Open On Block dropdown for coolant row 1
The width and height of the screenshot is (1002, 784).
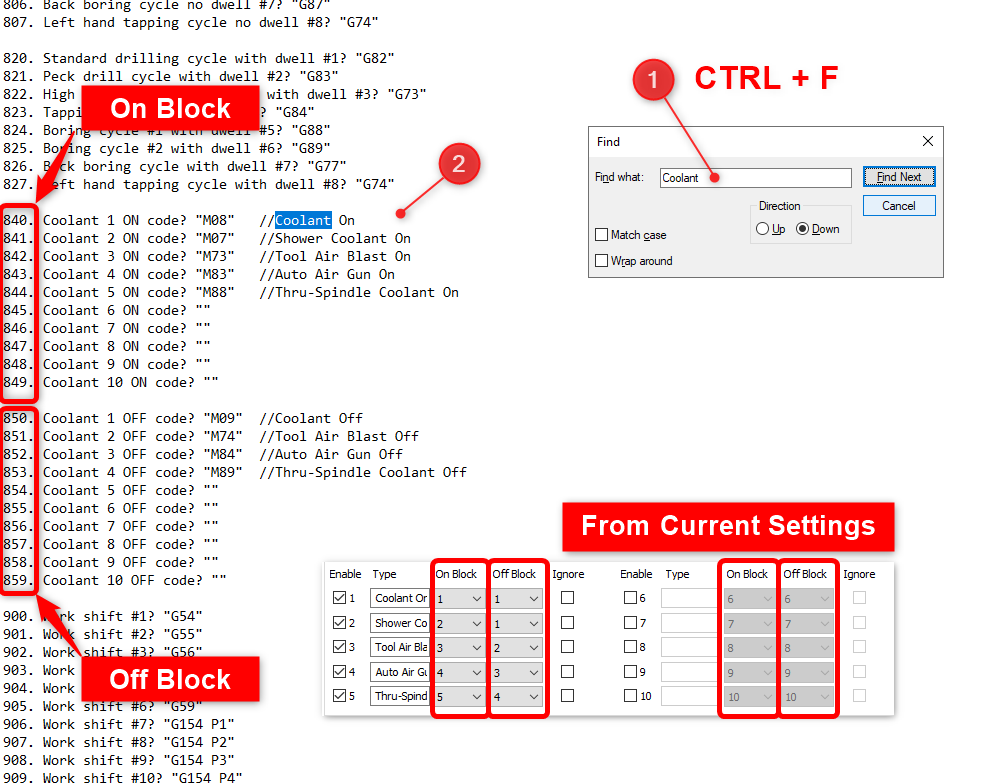click(459, 599)
